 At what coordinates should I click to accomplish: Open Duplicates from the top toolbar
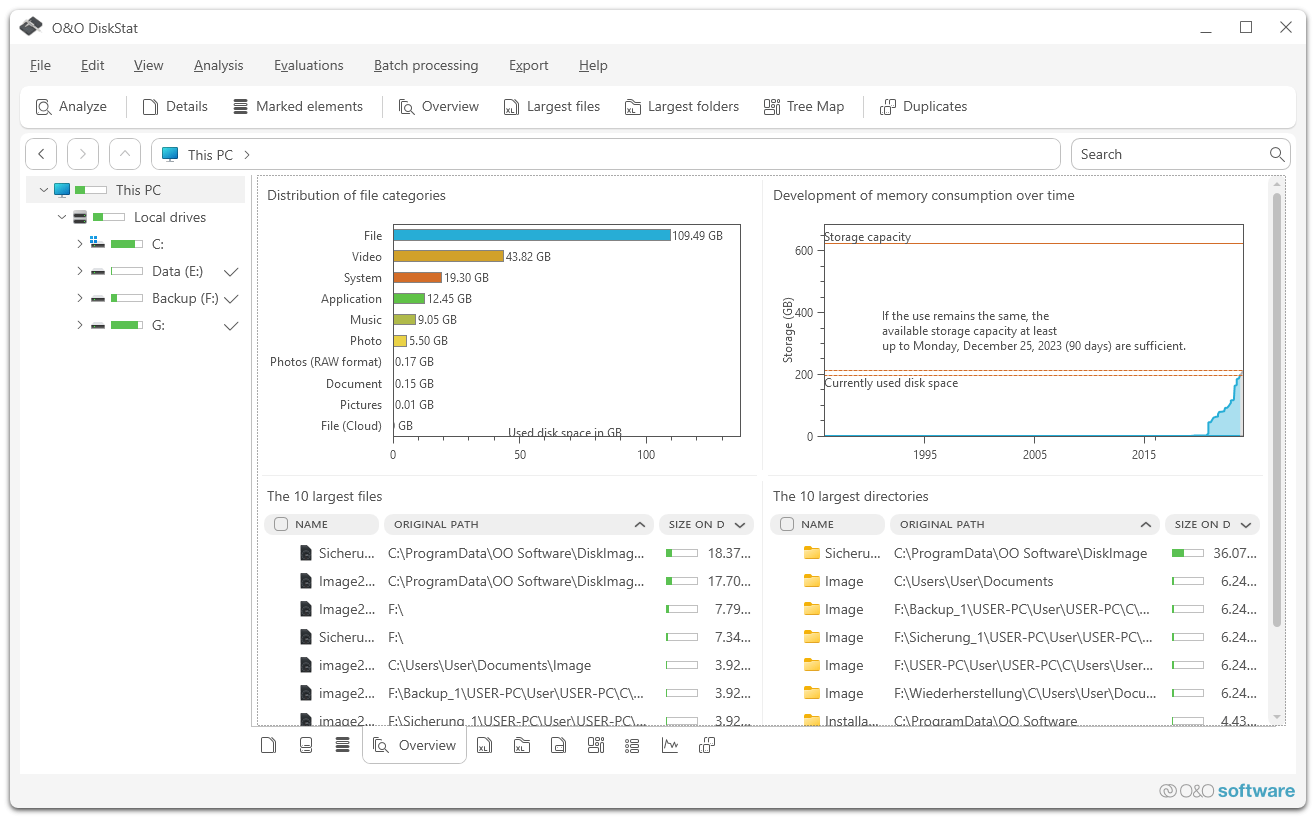tap(924, 106)
